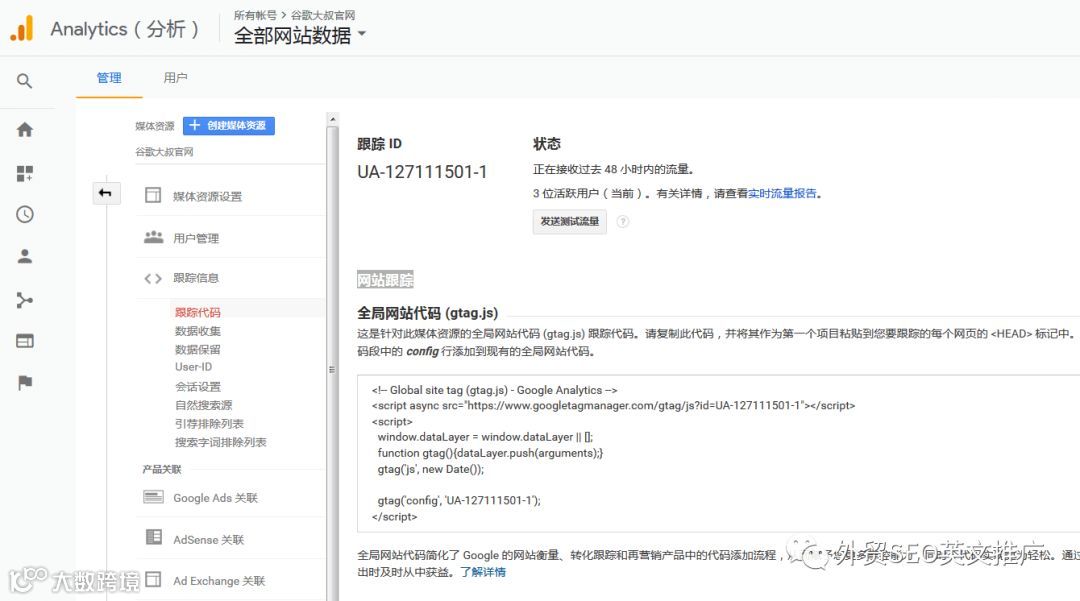Image resolution: width=1080 pixels, height=601 pixels.
Task: Open Customization dashboard grid icon
Action: 25,173
